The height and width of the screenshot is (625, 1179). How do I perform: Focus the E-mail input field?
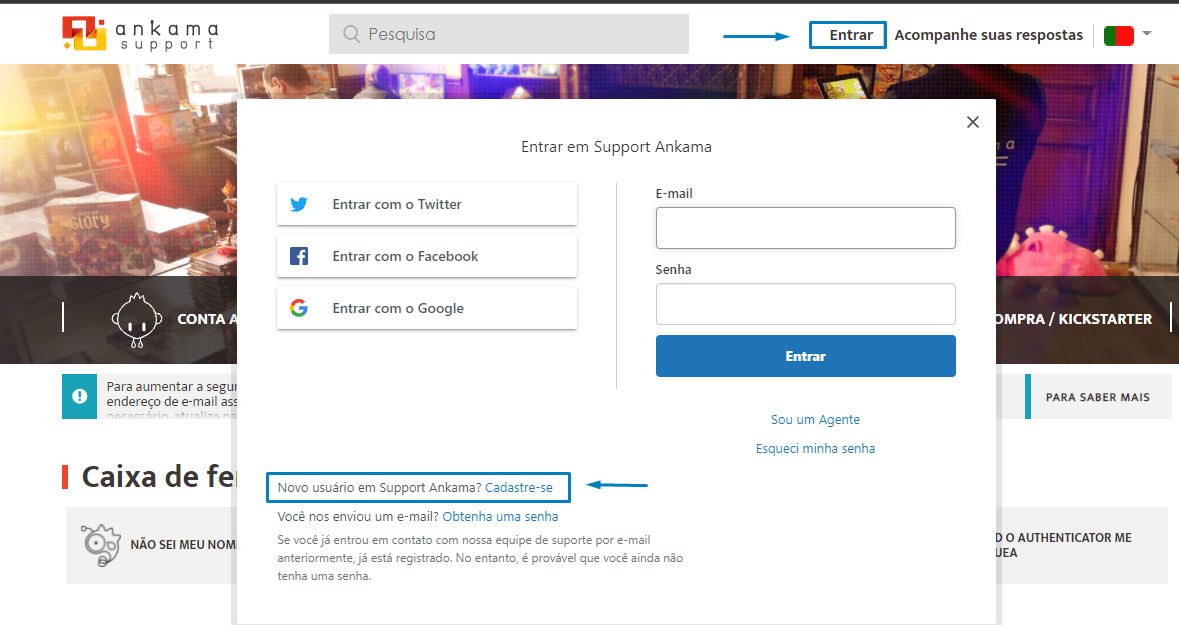[805, 228]
